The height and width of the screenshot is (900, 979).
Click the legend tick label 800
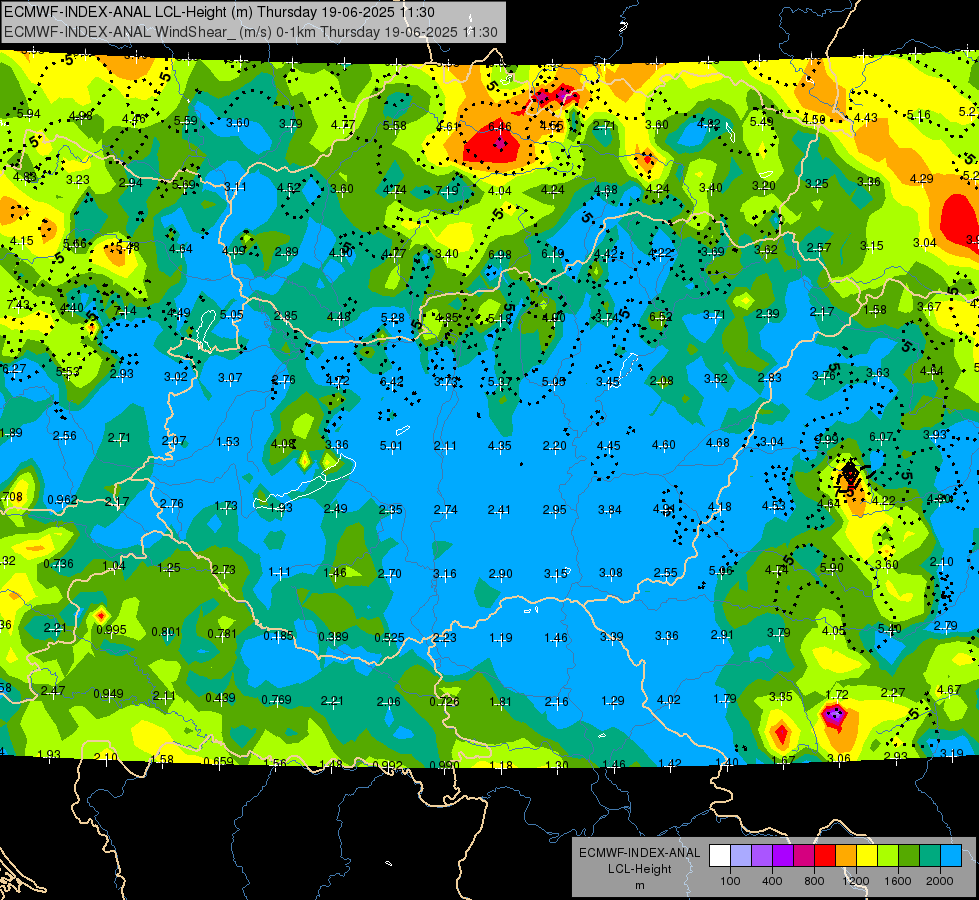(x=814, y=881)
